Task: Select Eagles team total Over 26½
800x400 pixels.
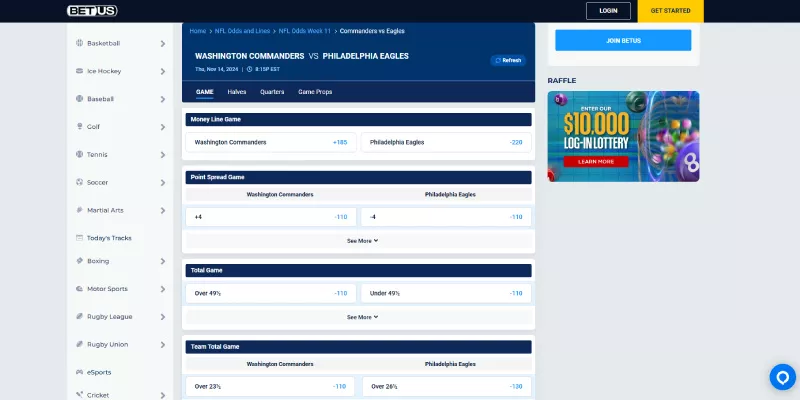Action: (x=447, y=387)
